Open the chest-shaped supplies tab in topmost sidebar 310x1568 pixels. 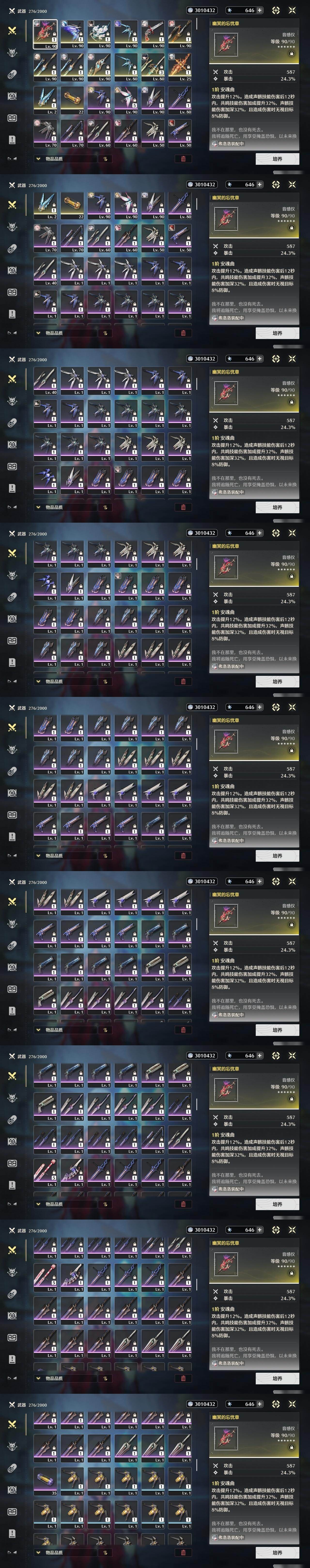click(12, 118)
